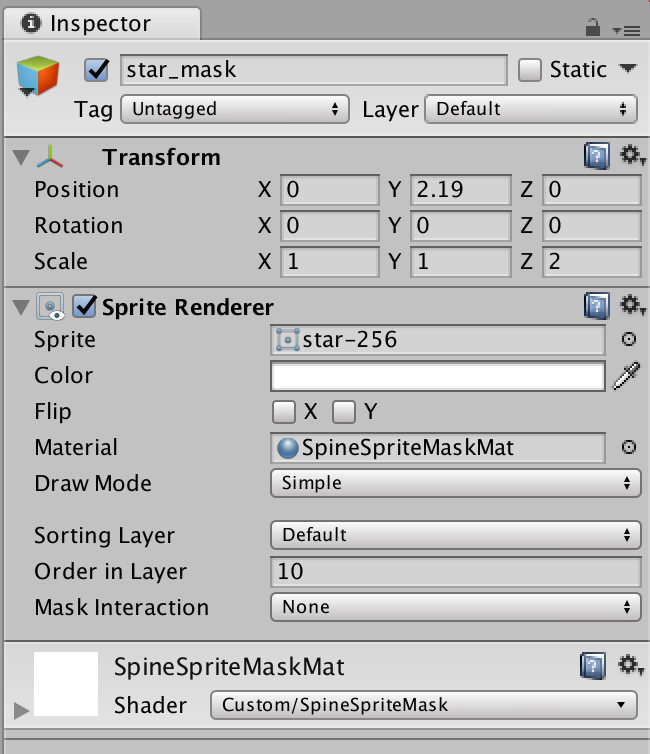Disable the Sprite Renderer checkbox

tap(85, 306)
